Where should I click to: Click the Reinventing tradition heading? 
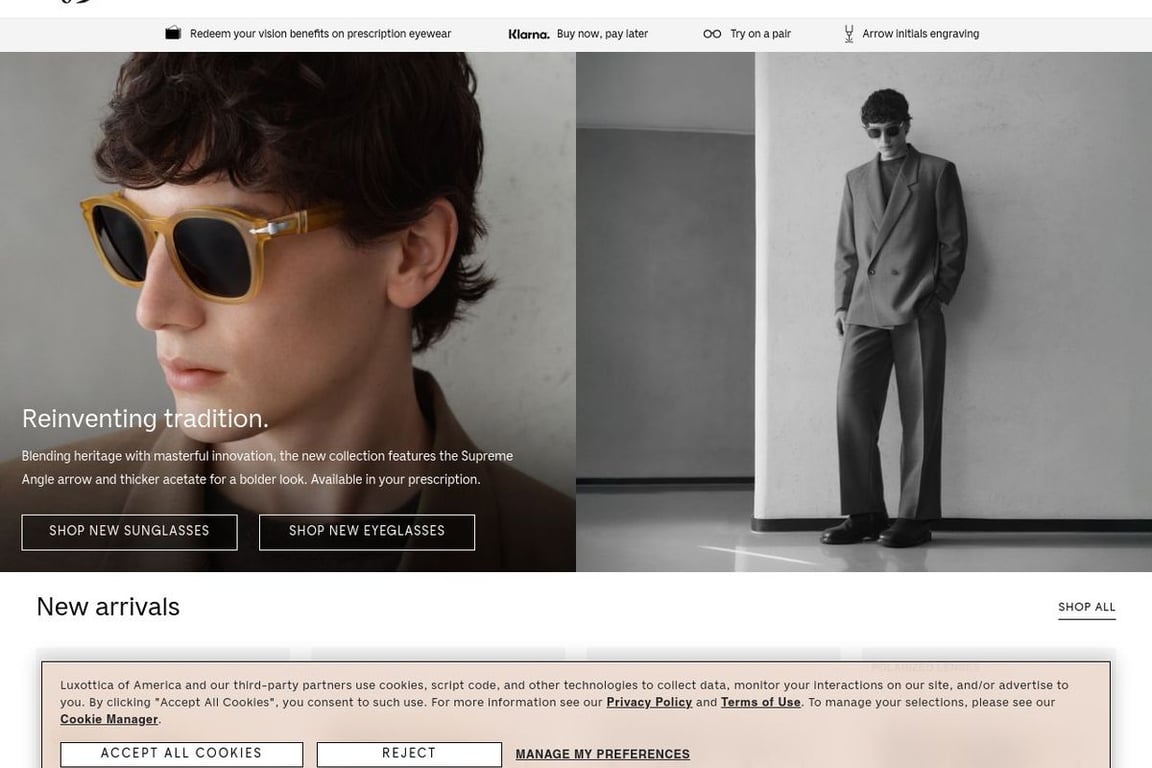tap(145, 418)
